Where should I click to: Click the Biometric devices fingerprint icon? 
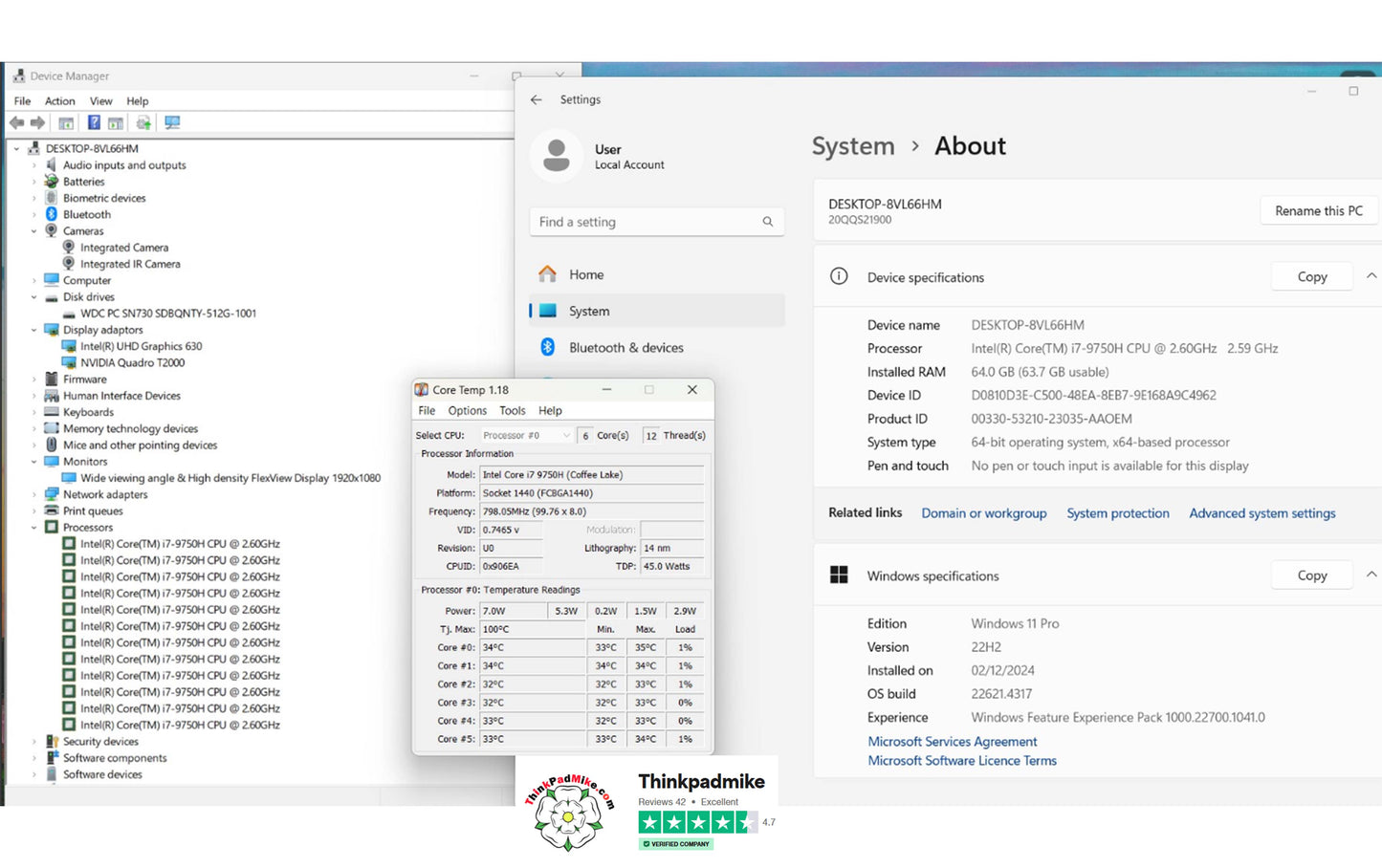point(52,198)
